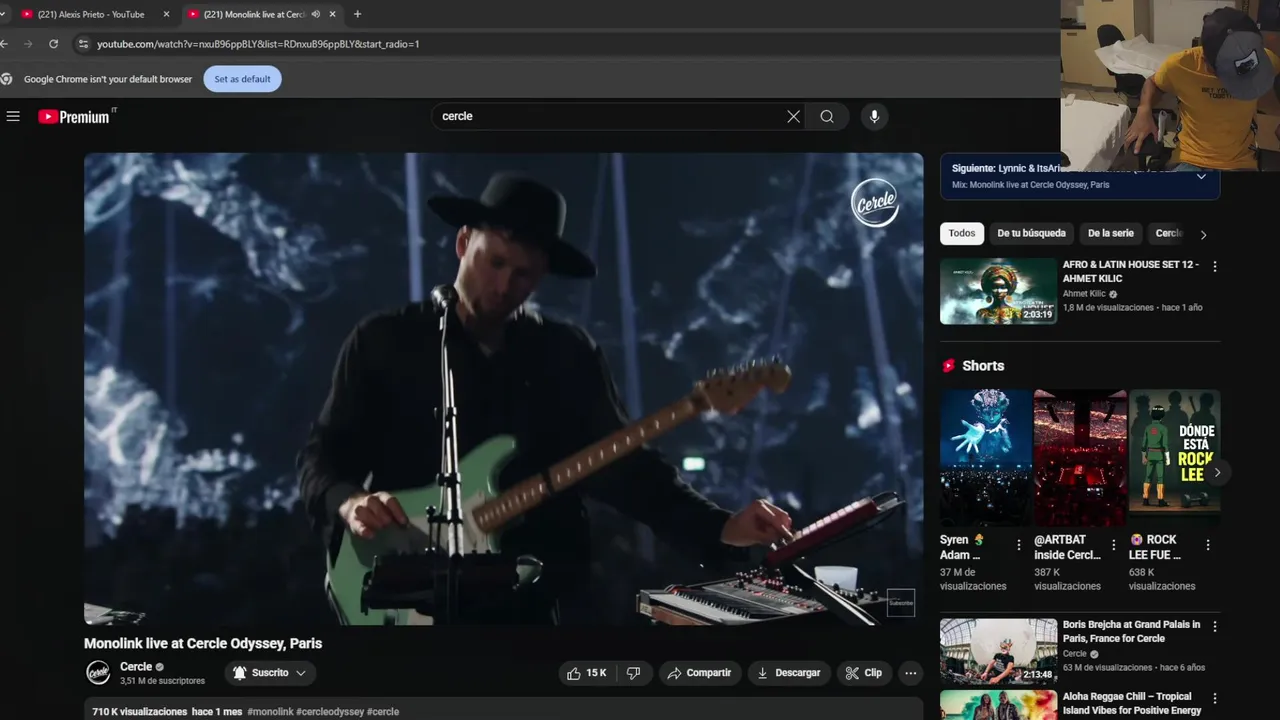Select the De tu búsqueda filter chip
1280x720 pixels.
(x=1031, y=233)
